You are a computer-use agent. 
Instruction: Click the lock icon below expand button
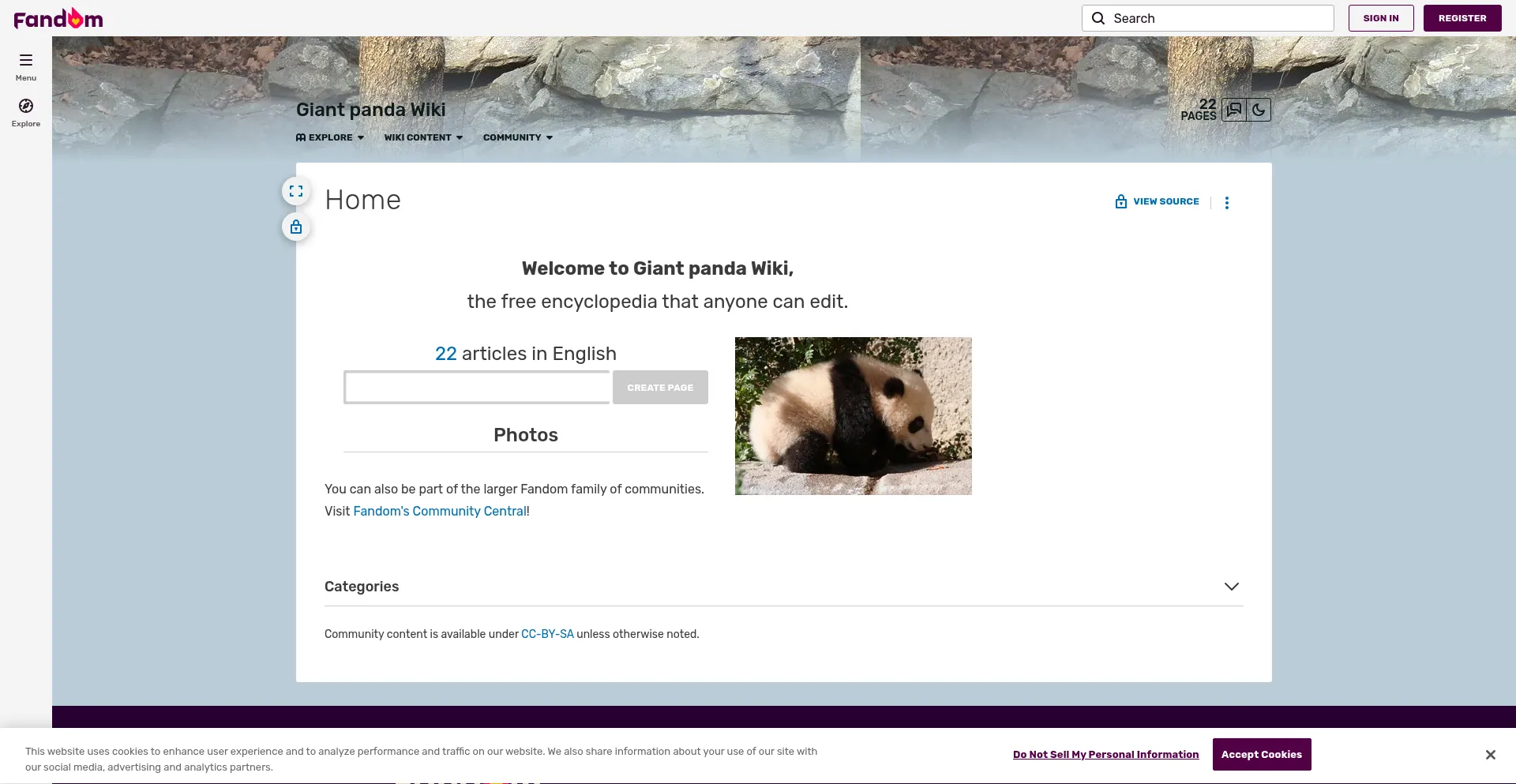(296, 227)
